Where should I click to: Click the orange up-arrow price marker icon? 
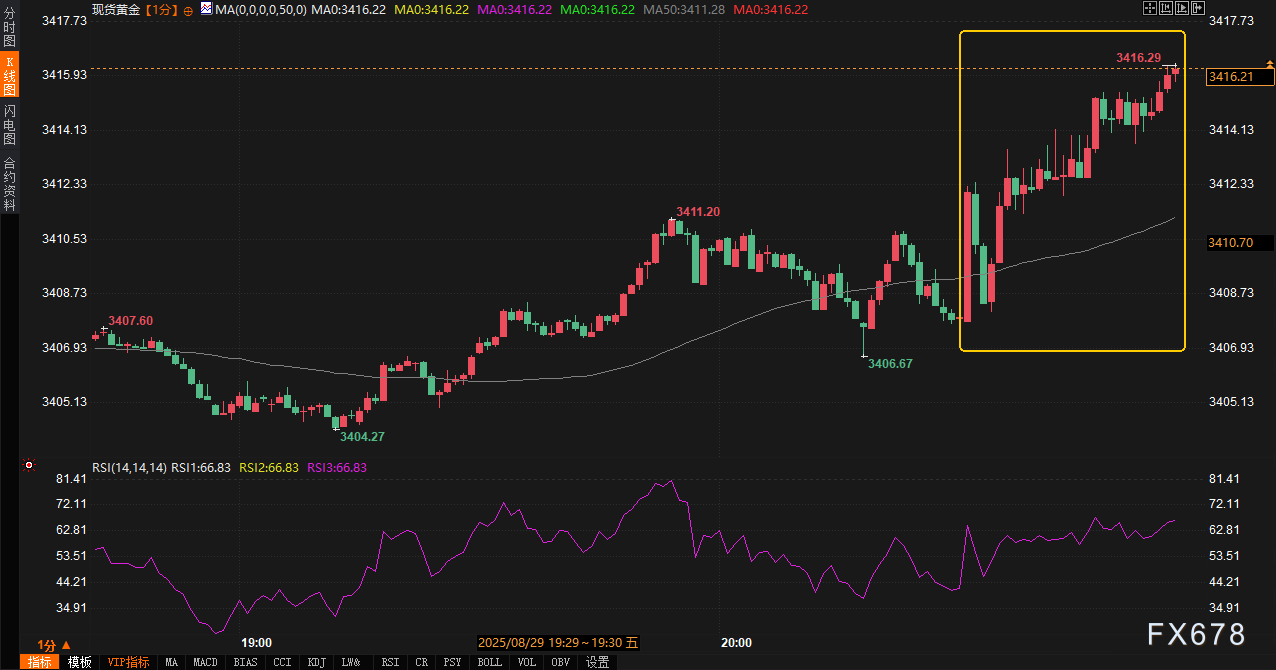[1270, 65]
